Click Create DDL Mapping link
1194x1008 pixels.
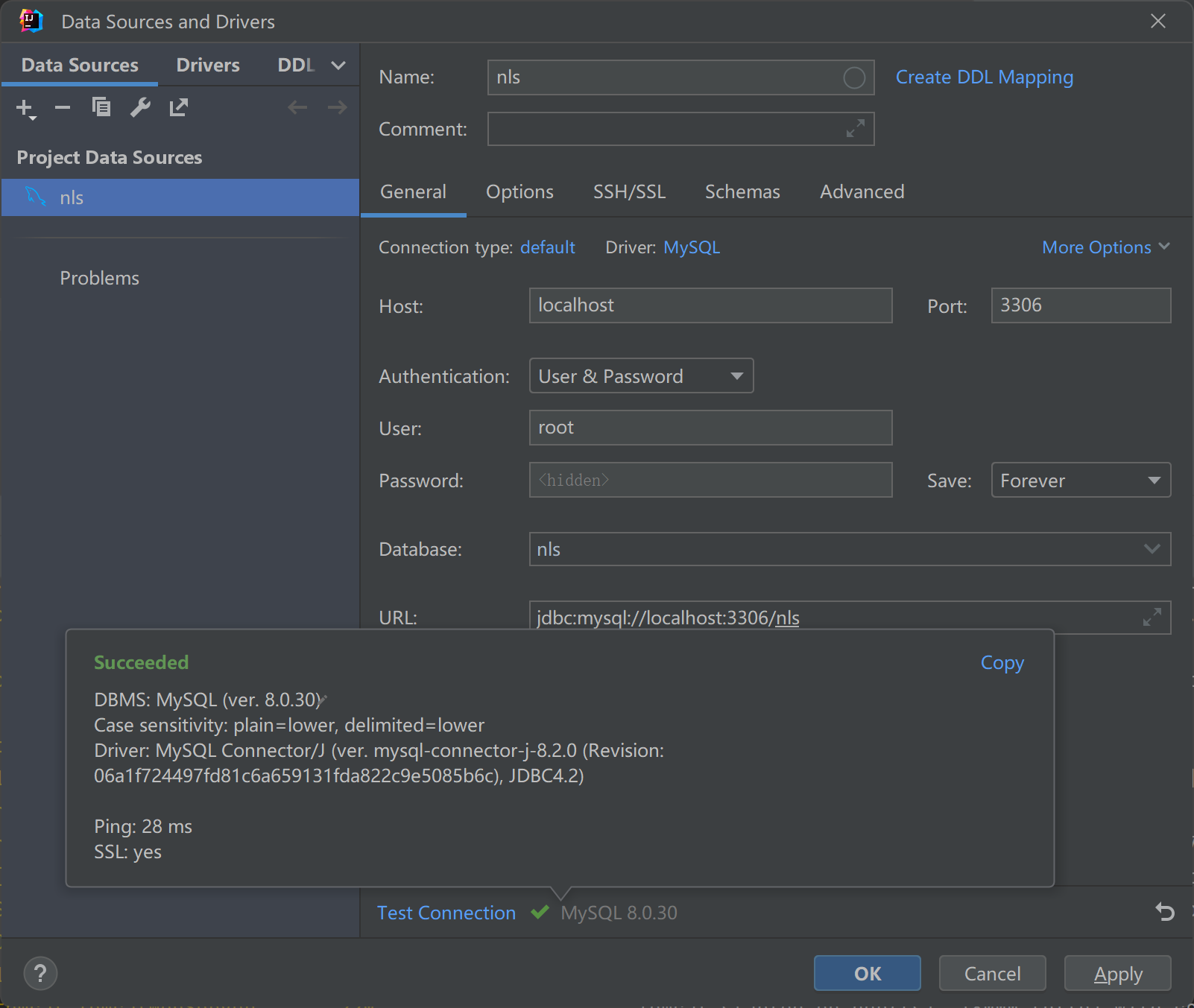[x=984, y=77]
